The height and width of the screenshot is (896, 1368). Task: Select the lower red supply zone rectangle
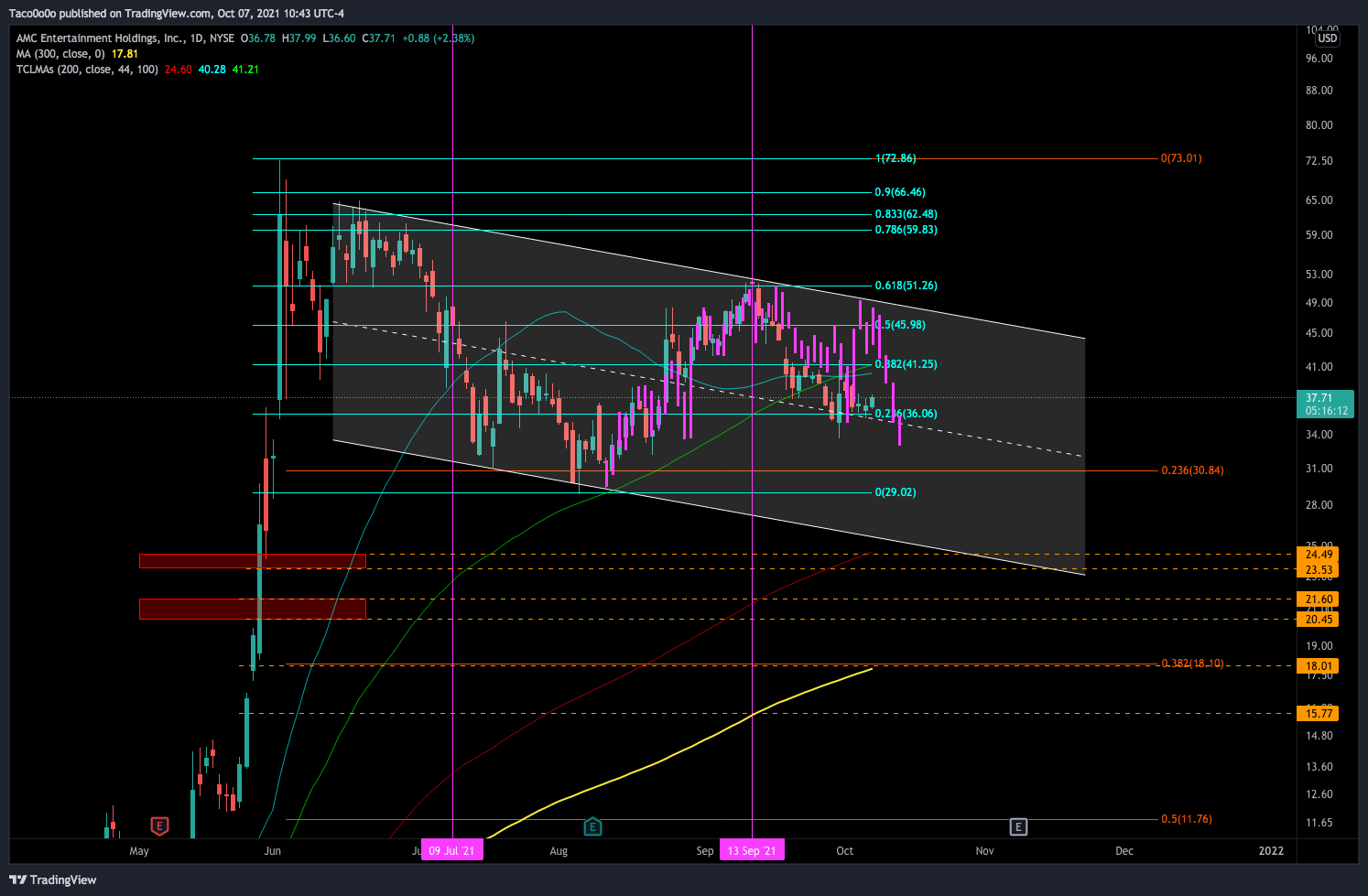(253, 609)
